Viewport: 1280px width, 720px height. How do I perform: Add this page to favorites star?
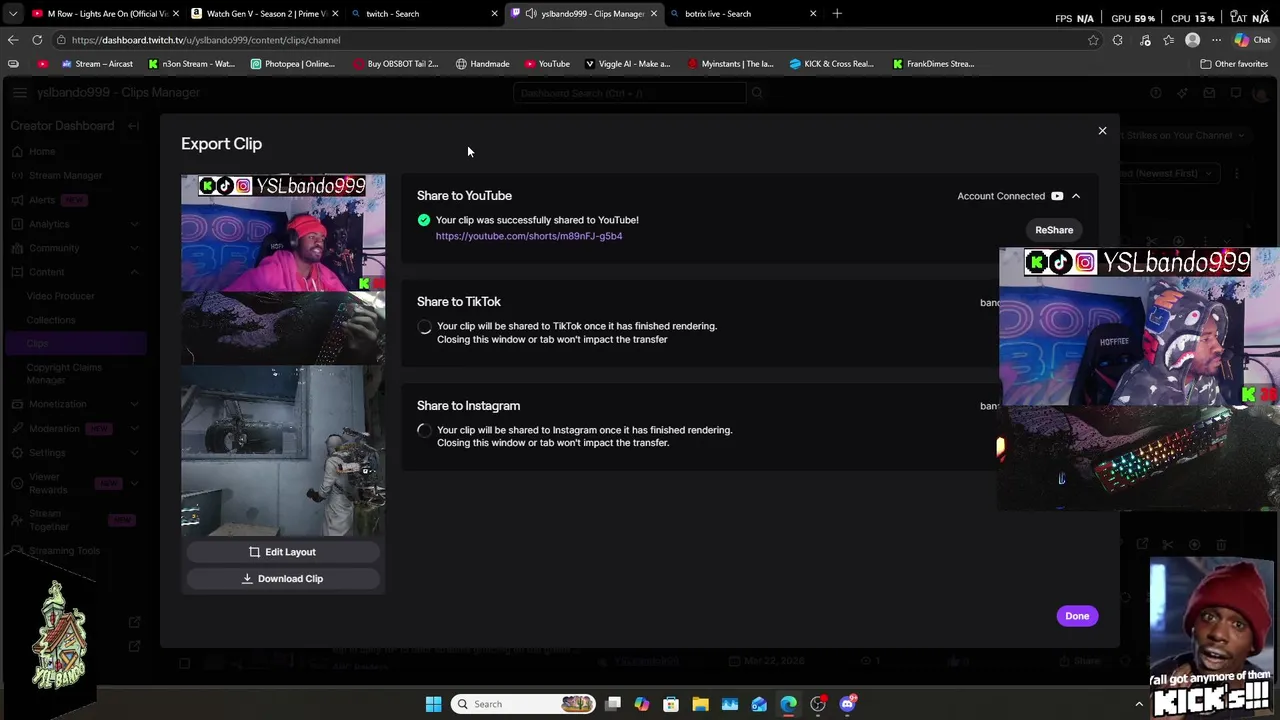click(x=1093, y=40)
